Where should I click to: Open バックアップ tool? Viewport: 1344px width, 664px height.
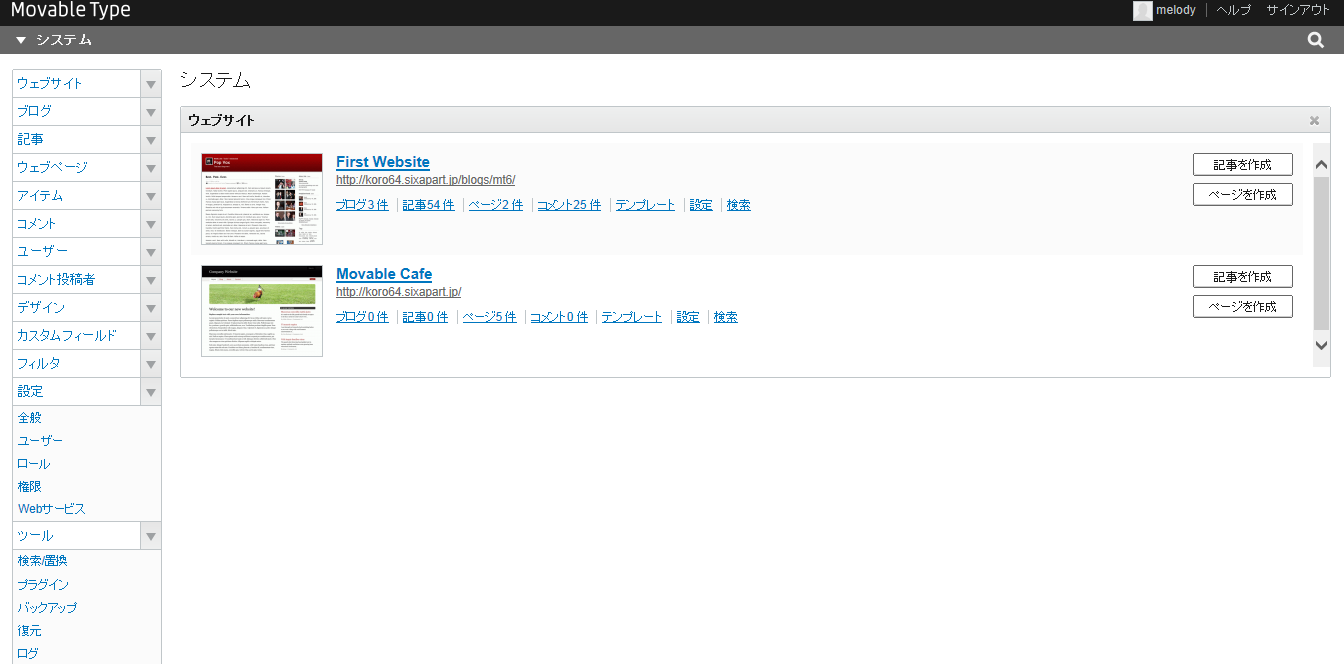coord(47,608)
